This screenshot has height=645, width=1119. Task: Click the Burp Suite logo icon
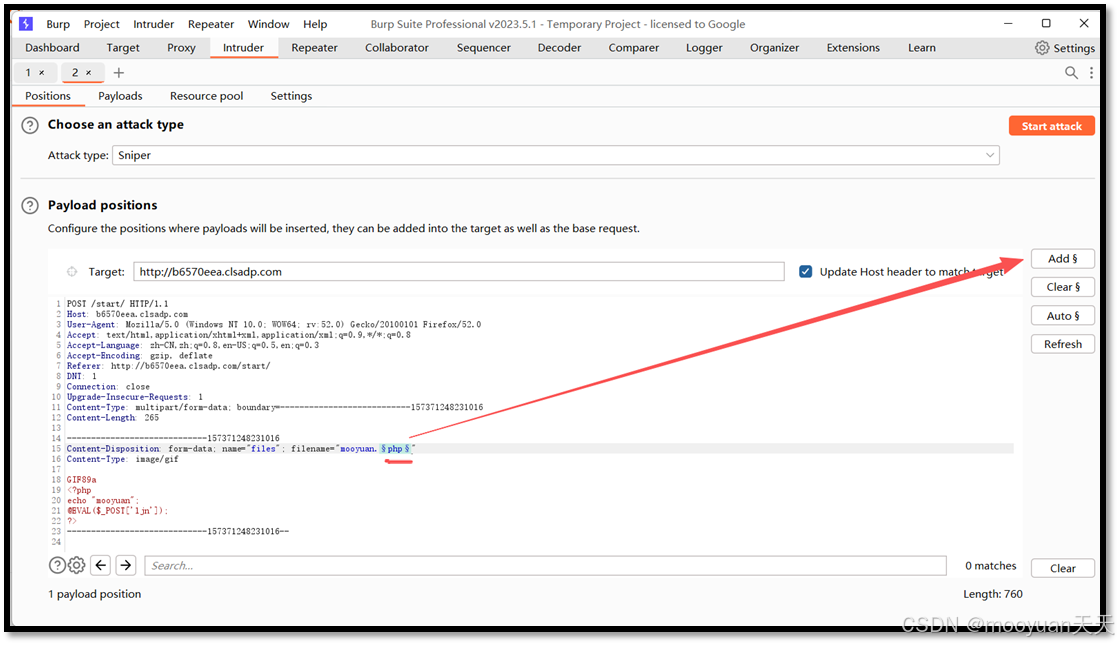click(26, 24)
